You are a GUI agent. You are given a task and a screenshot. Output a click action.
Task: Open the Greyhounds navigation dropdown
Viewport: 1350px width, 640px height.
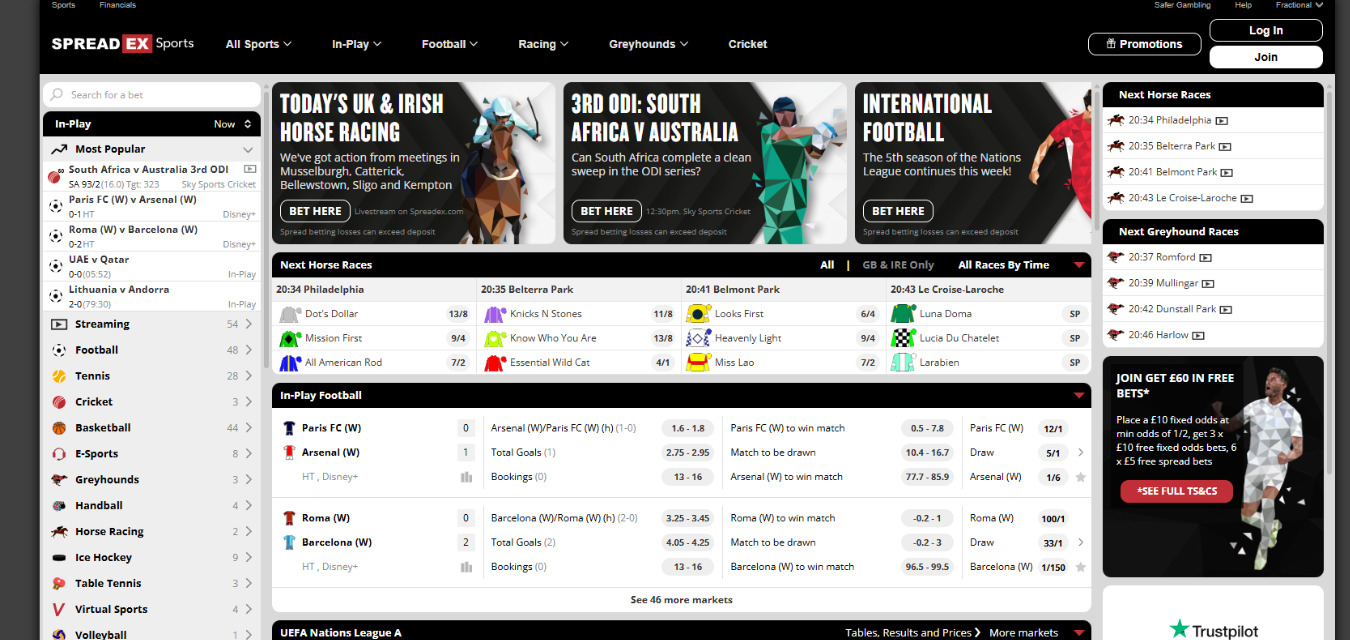tap(648, 44)
